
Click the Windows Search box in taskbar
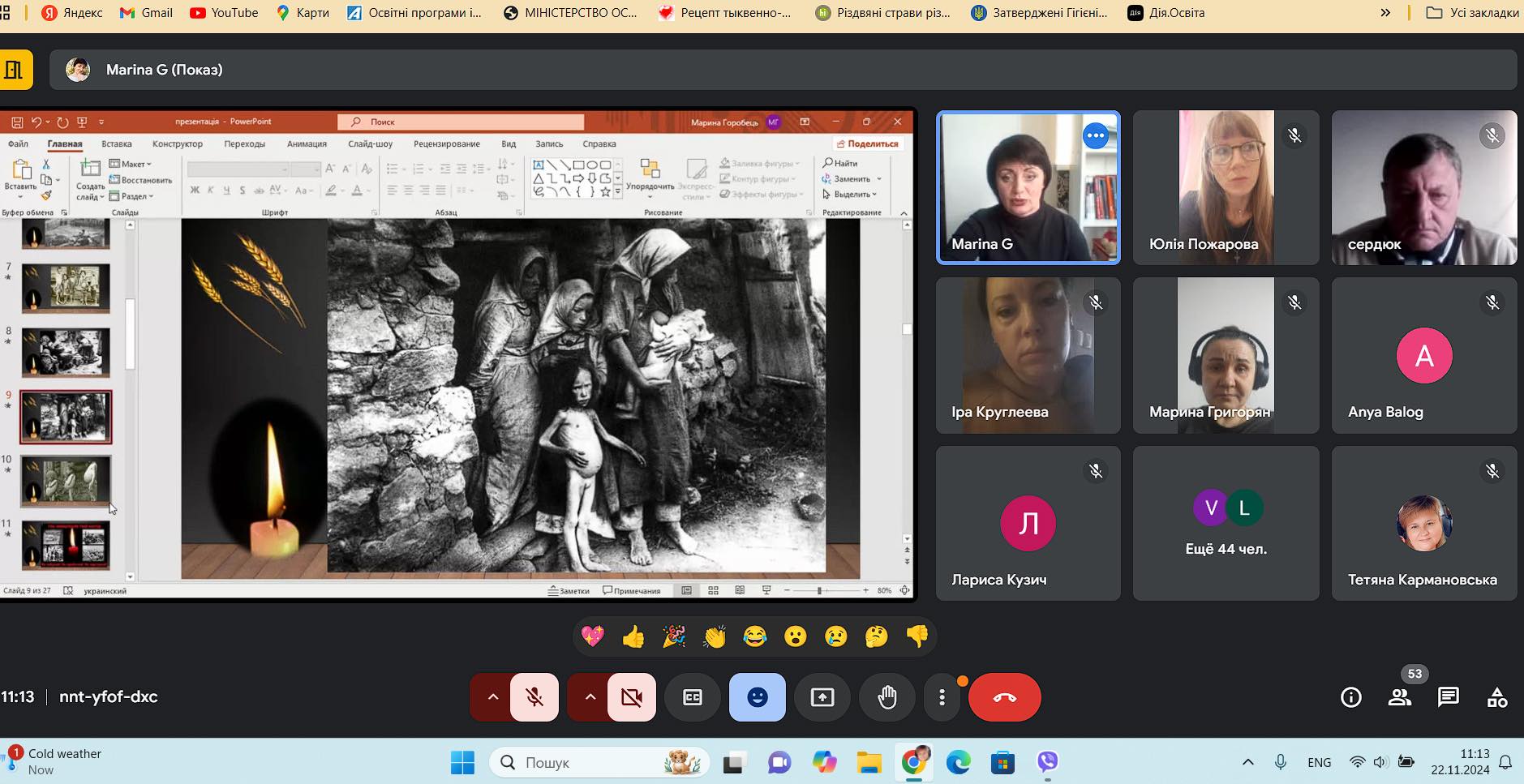click(x=600, y=762)
